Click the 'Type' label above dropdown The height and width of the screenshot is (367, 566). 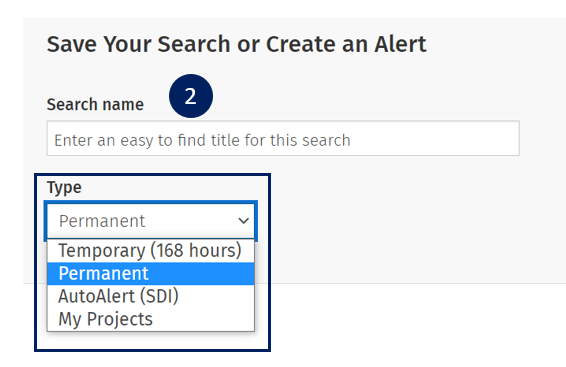(64, 188)
